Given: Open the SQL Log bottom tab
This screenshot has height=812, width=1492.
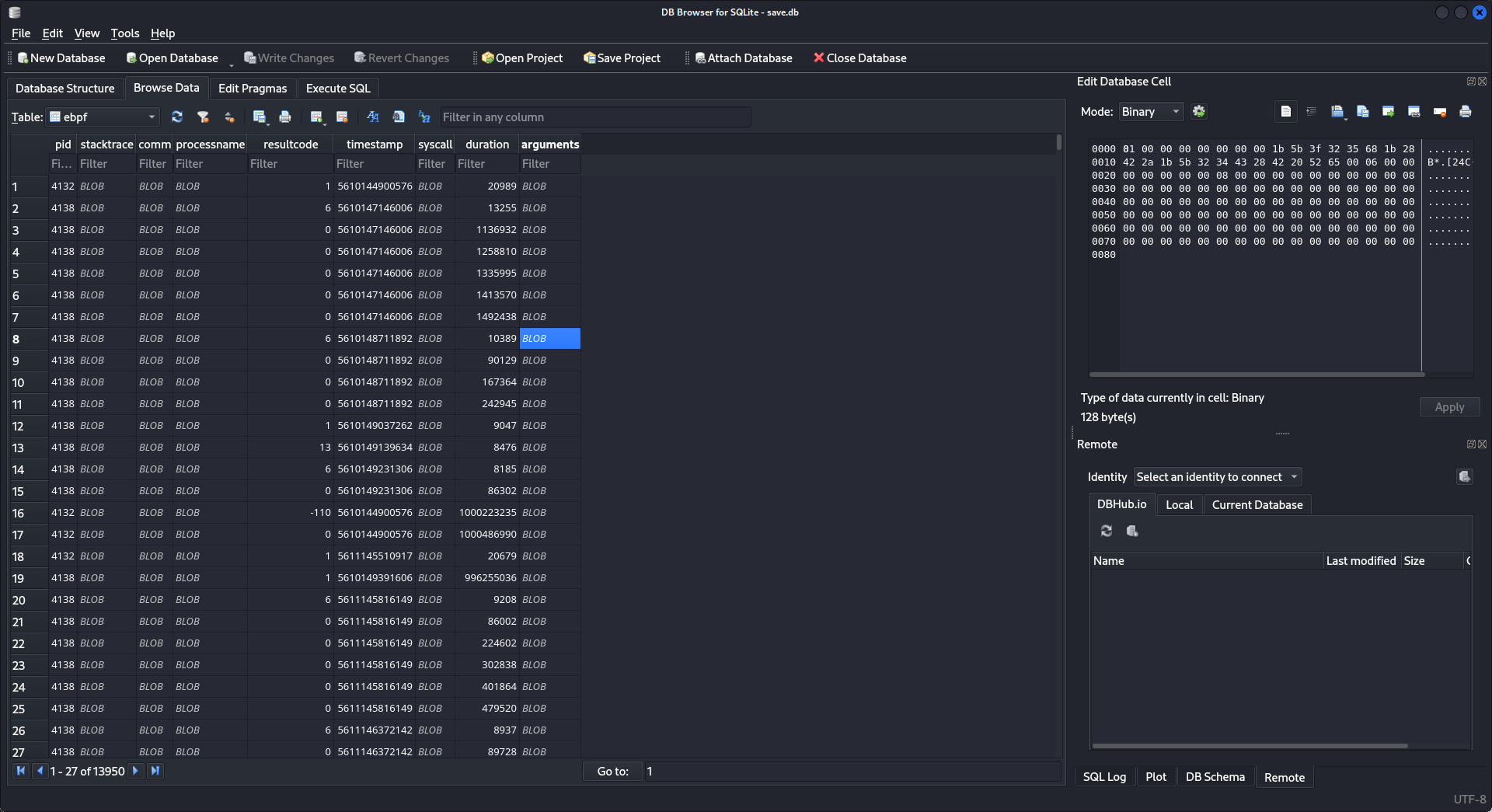Looking at the screenshot, I should click(x=1104, y=777).
